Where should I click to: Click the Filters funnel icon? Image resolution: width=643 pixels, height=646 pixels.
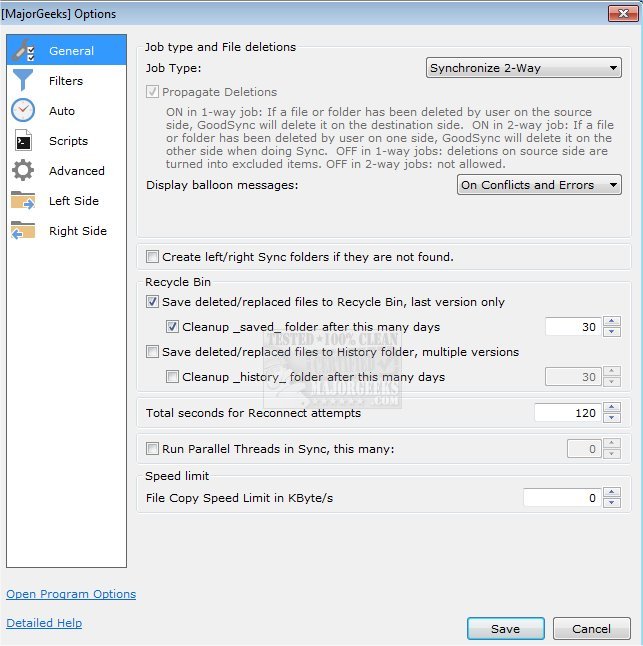click(x=23, y=80)
